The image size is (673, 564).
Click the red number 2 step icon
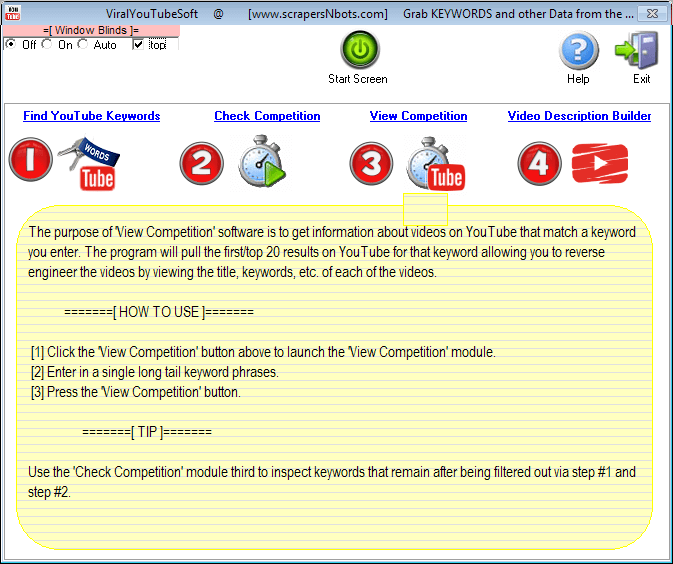coord(201,163)
